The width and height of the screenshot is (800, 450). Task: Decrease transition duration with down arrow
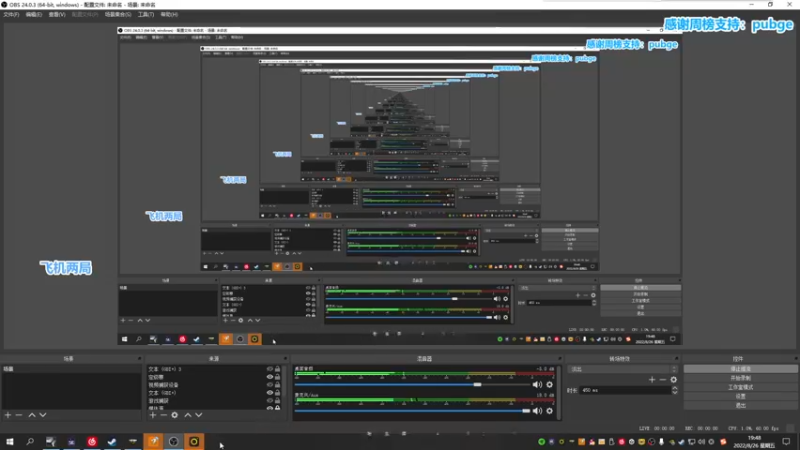(x=674, y=392)
